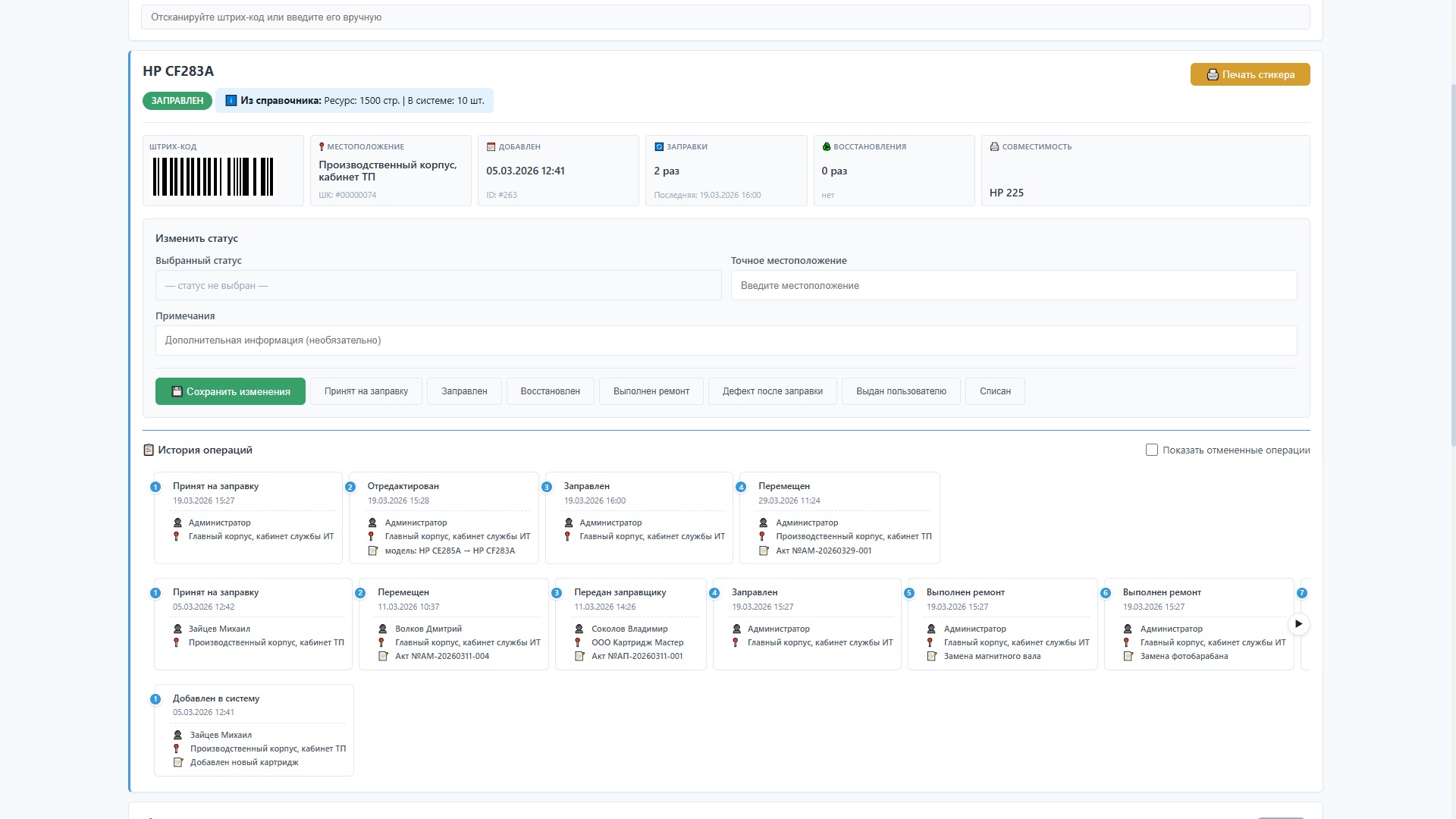Screen dimensions: 1456x819
Task: Click the barcode image in 'ШТРИХ-КОД' tile
Action: [213, 177]
